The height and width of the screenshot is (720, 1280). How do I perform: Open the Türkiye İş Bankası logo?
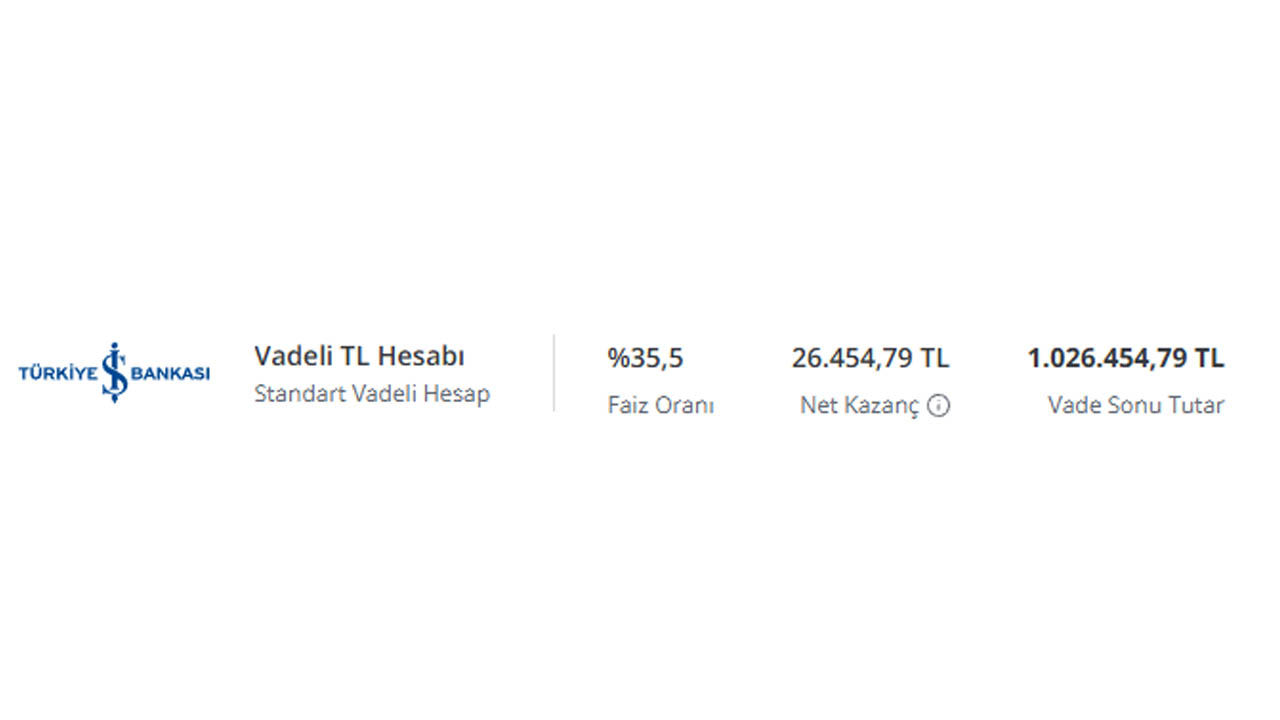click(x=114, y=372)
